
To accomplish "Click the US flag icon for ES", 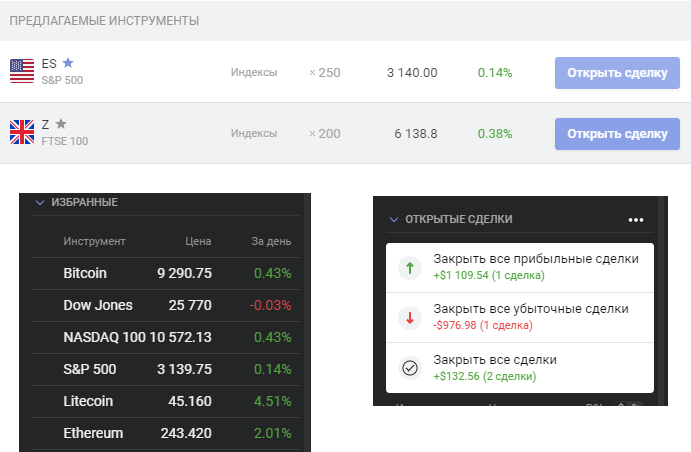I will (x=21, y=71).
